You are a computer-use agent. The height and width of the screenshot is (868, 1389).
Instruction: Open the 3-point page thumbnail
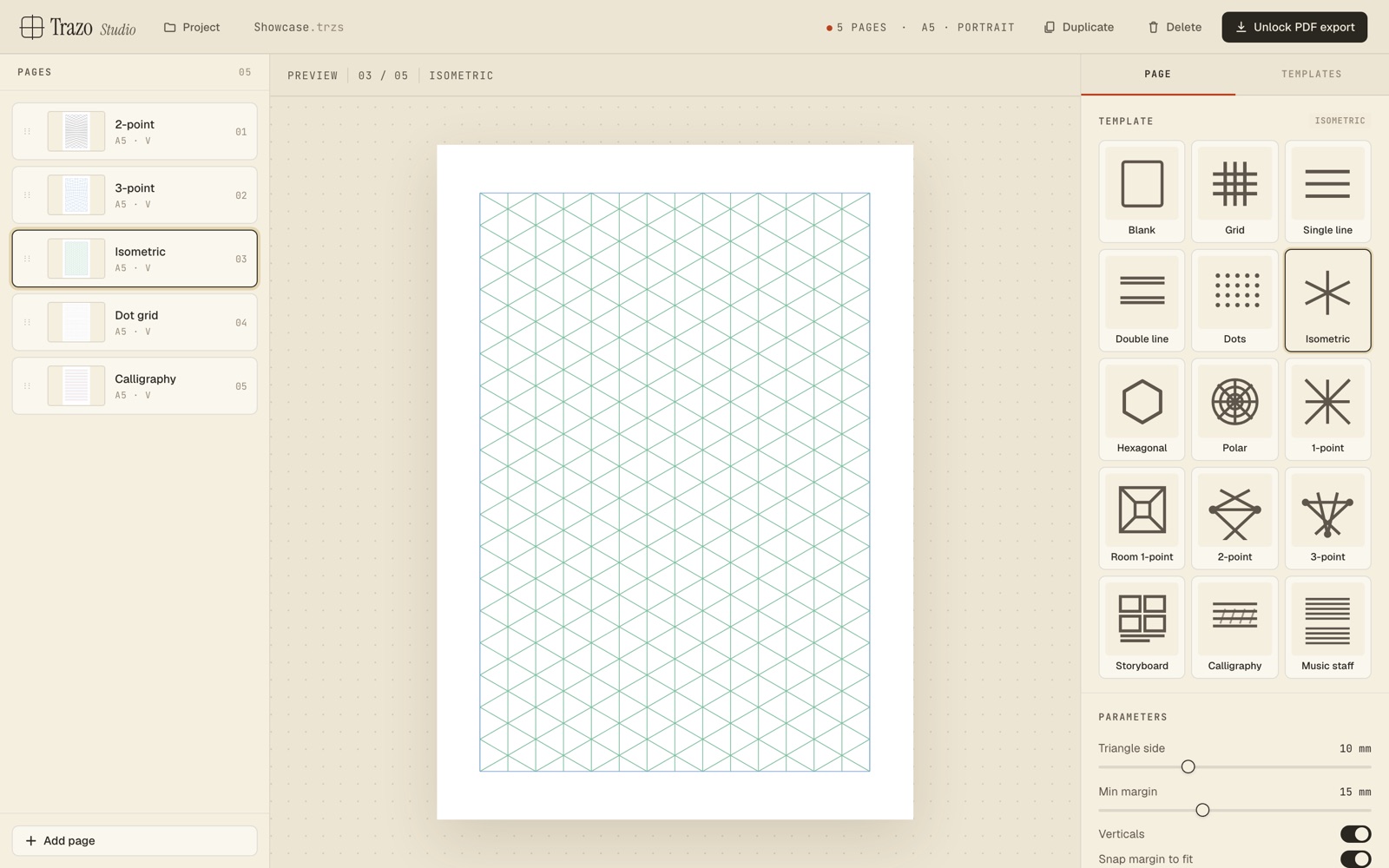pos(76,195)
